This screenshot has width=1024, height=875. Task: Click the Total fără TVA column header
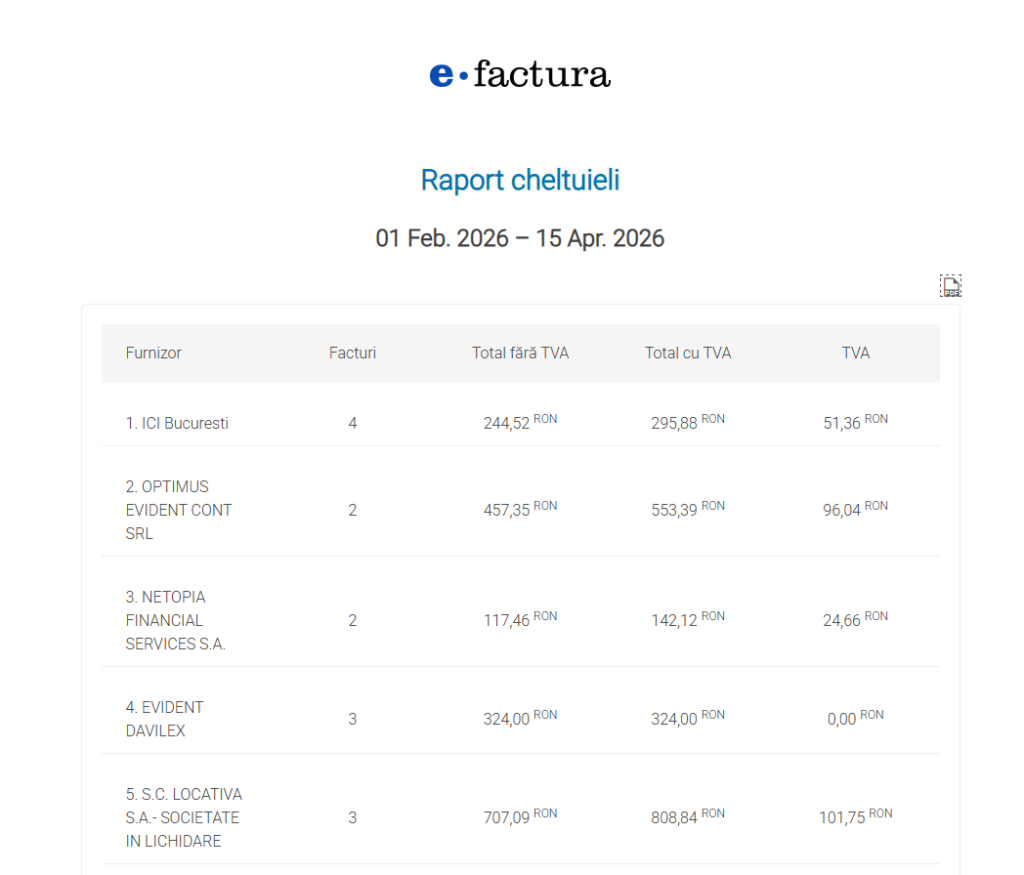click(x=520, y=353)
